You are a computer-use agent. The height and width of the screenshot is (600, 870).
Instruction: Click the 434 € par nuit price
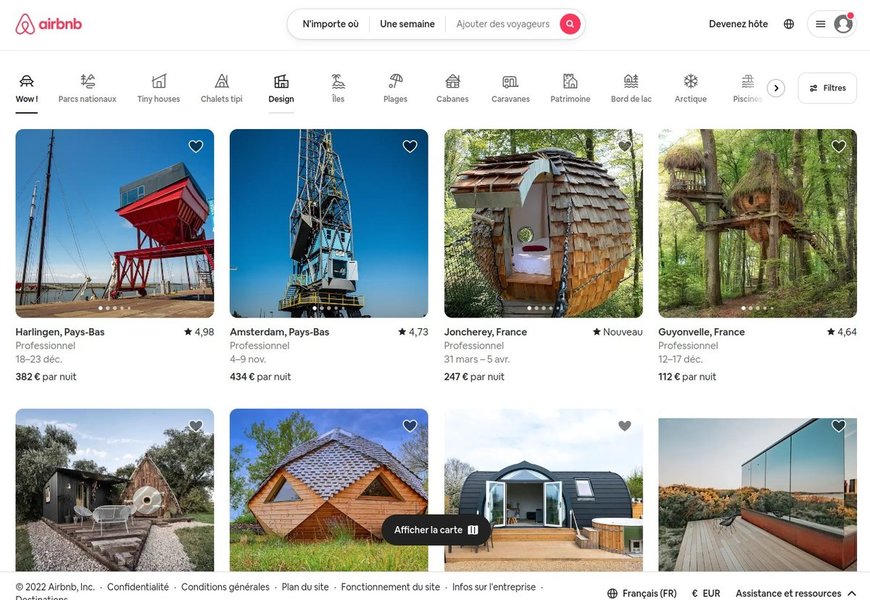pos(260,376)
